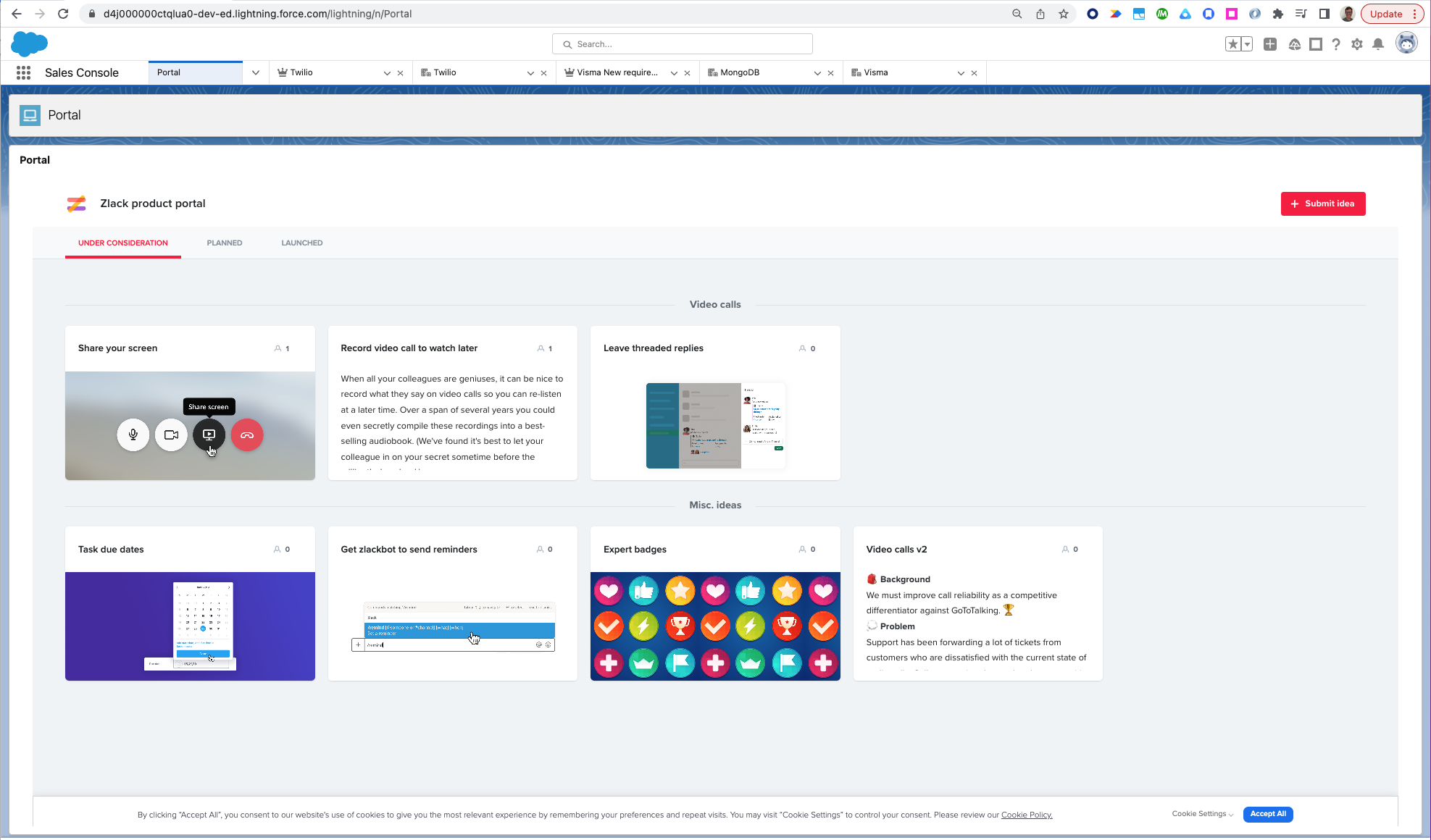Open the Favorites star icon

tap(1232, 44)
